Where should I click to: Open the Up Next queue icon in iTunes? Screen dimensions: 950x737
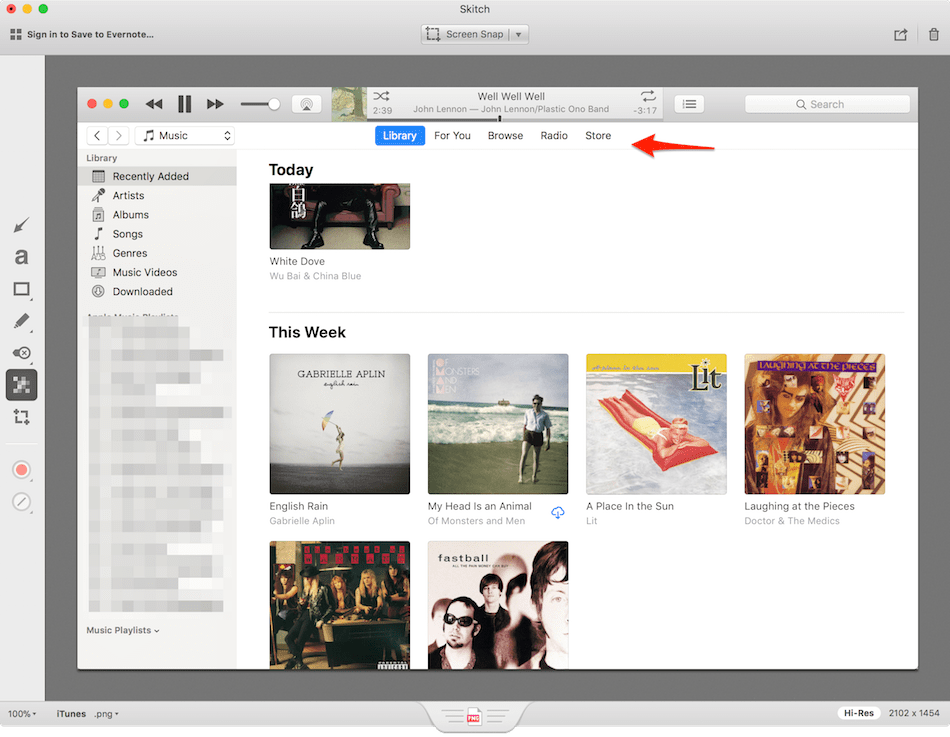tap(689, 104)
